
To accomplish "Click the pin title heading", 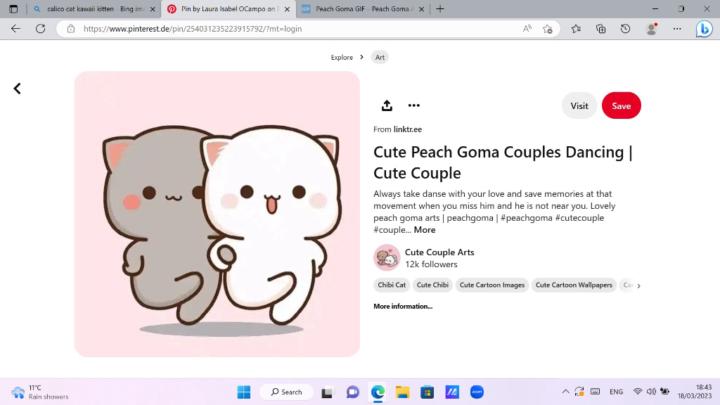I will coord(503,163).
